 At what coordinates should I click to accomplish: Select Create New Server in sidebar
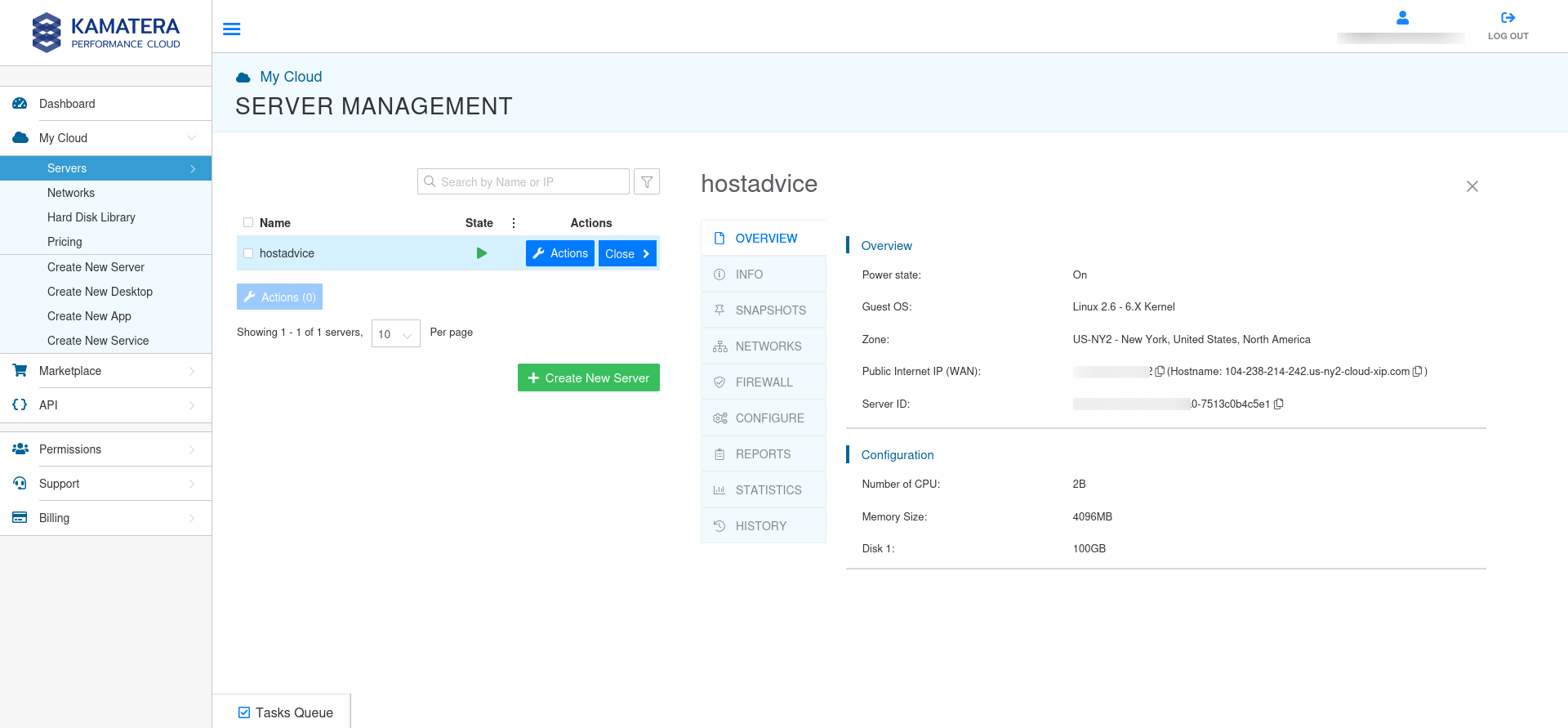pyautogui.click(x=96, y=267)
